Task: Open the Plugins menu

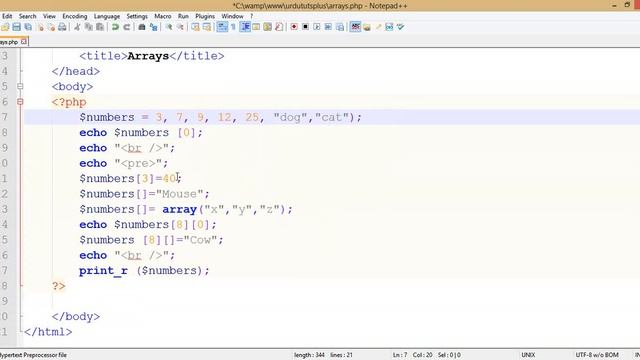Action: [x=205, y=16]
